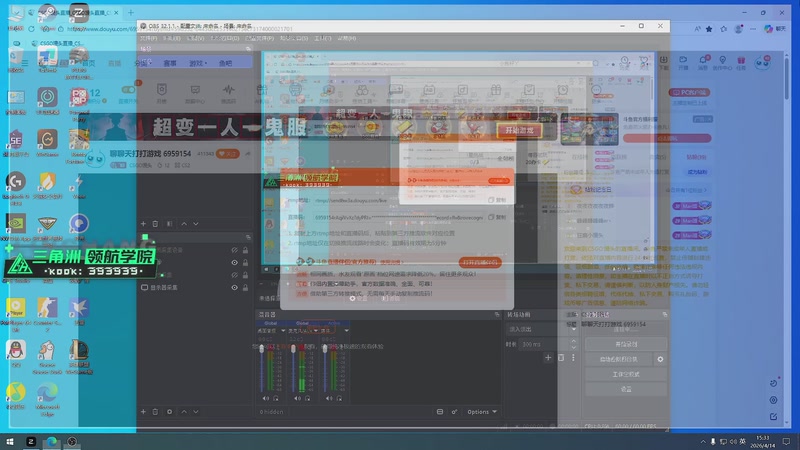Open OBS 编辑(E) menu

tap(172, 38)
